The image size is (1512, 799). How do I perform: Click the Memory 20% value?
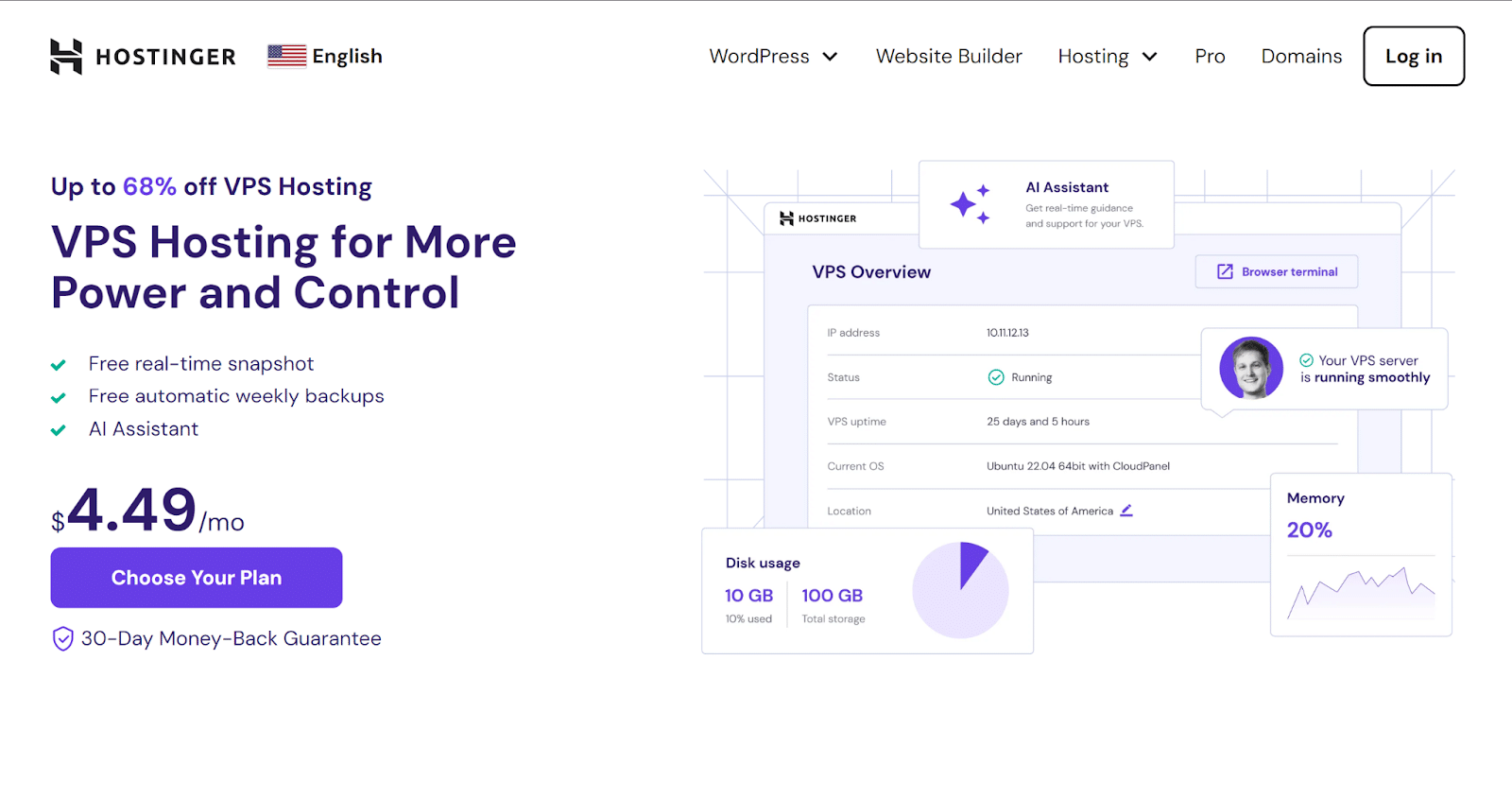point(1309,530)
